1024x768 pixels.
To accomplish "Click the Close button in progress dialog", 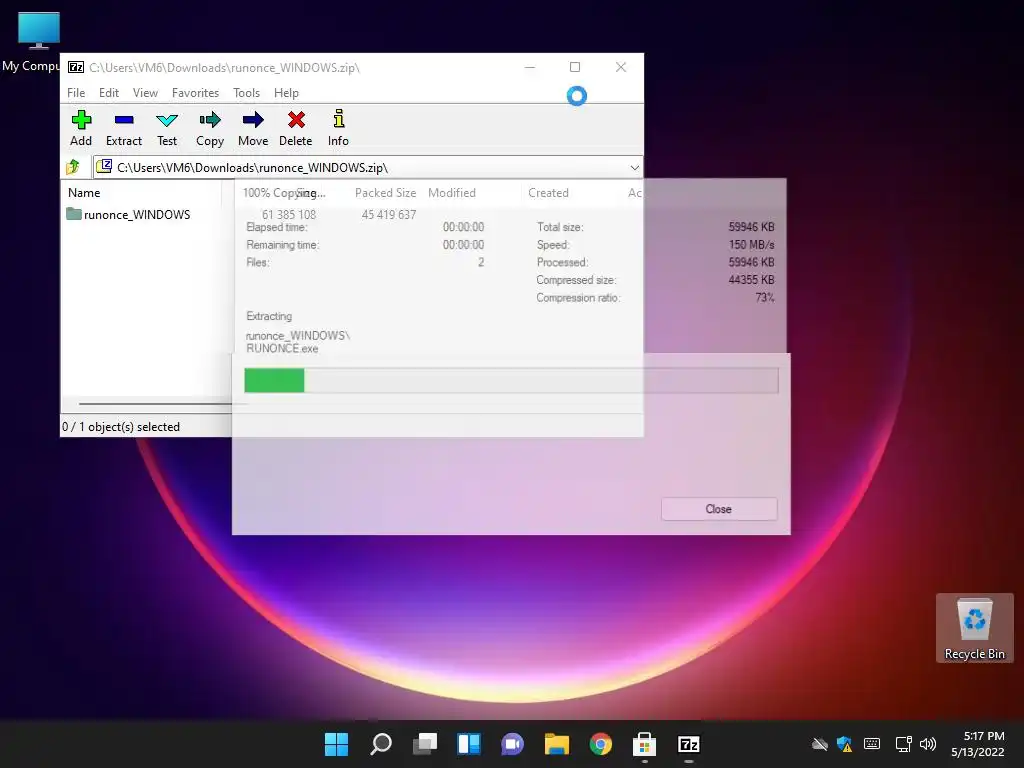I will tap(719, 509).
